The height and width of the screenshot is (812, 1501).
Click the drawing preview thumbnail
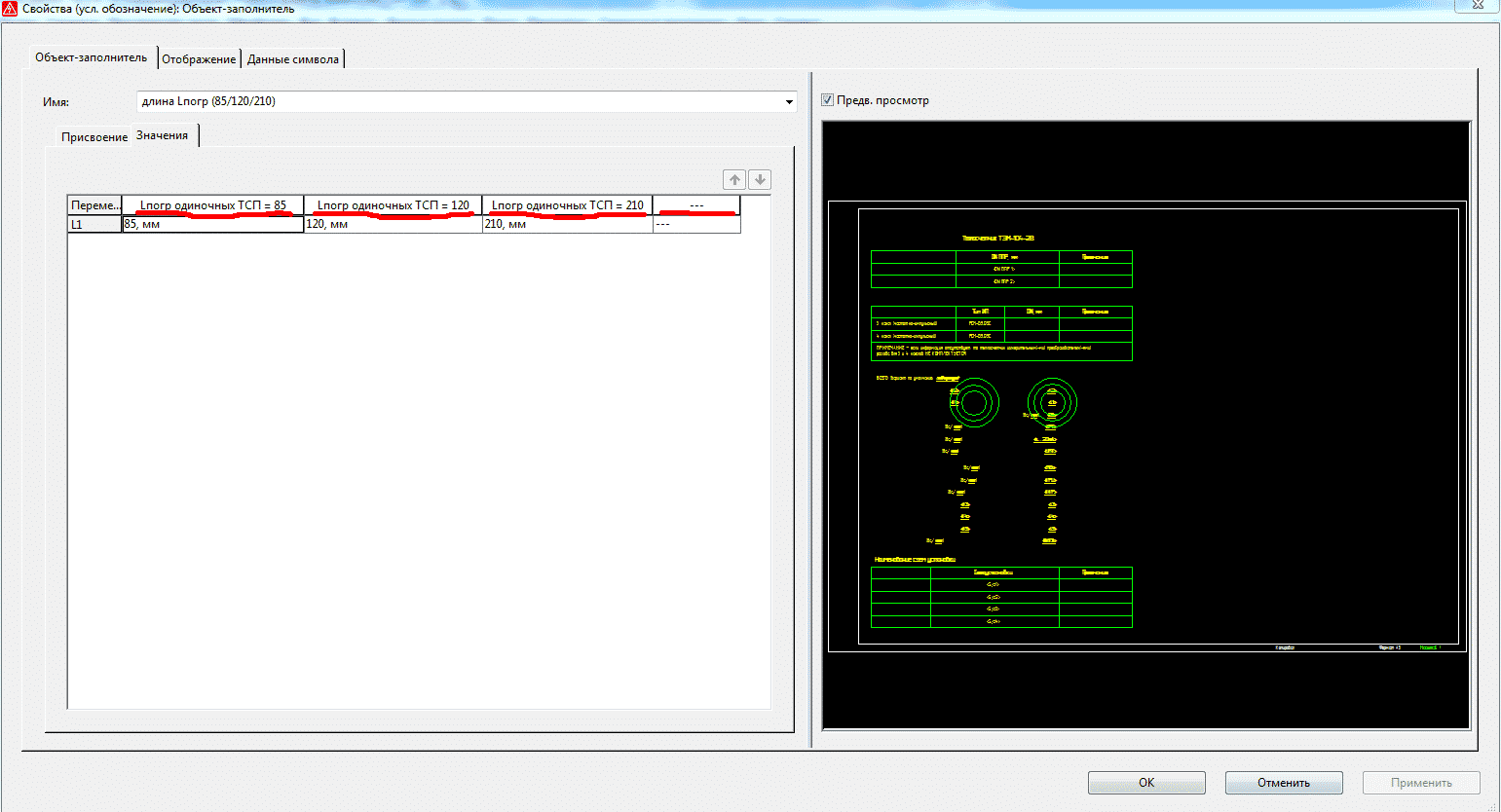[x=1146, y=425]
